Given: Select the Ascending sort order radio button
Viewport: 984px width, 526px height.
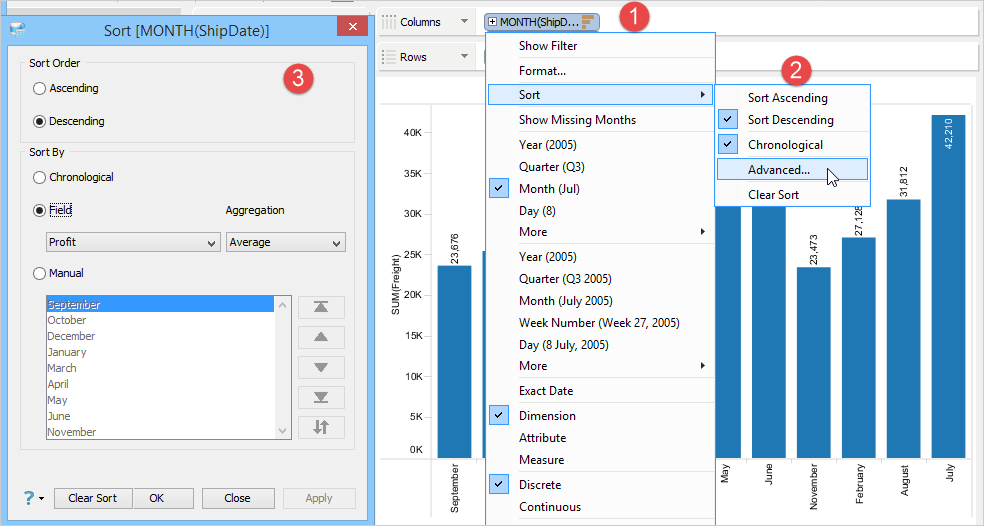Looking at the screenshot, I should pos(40,89).
